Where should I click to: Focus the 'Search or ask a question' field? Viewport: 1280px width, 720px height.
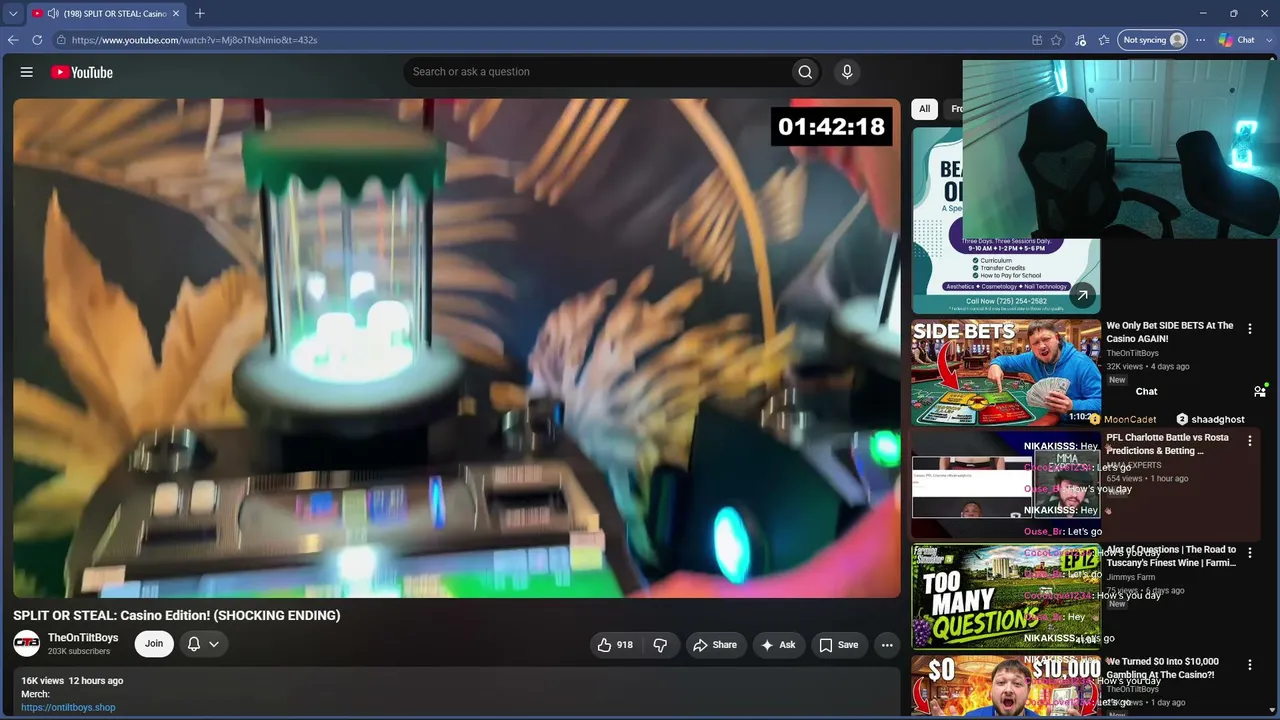point(597,72)
